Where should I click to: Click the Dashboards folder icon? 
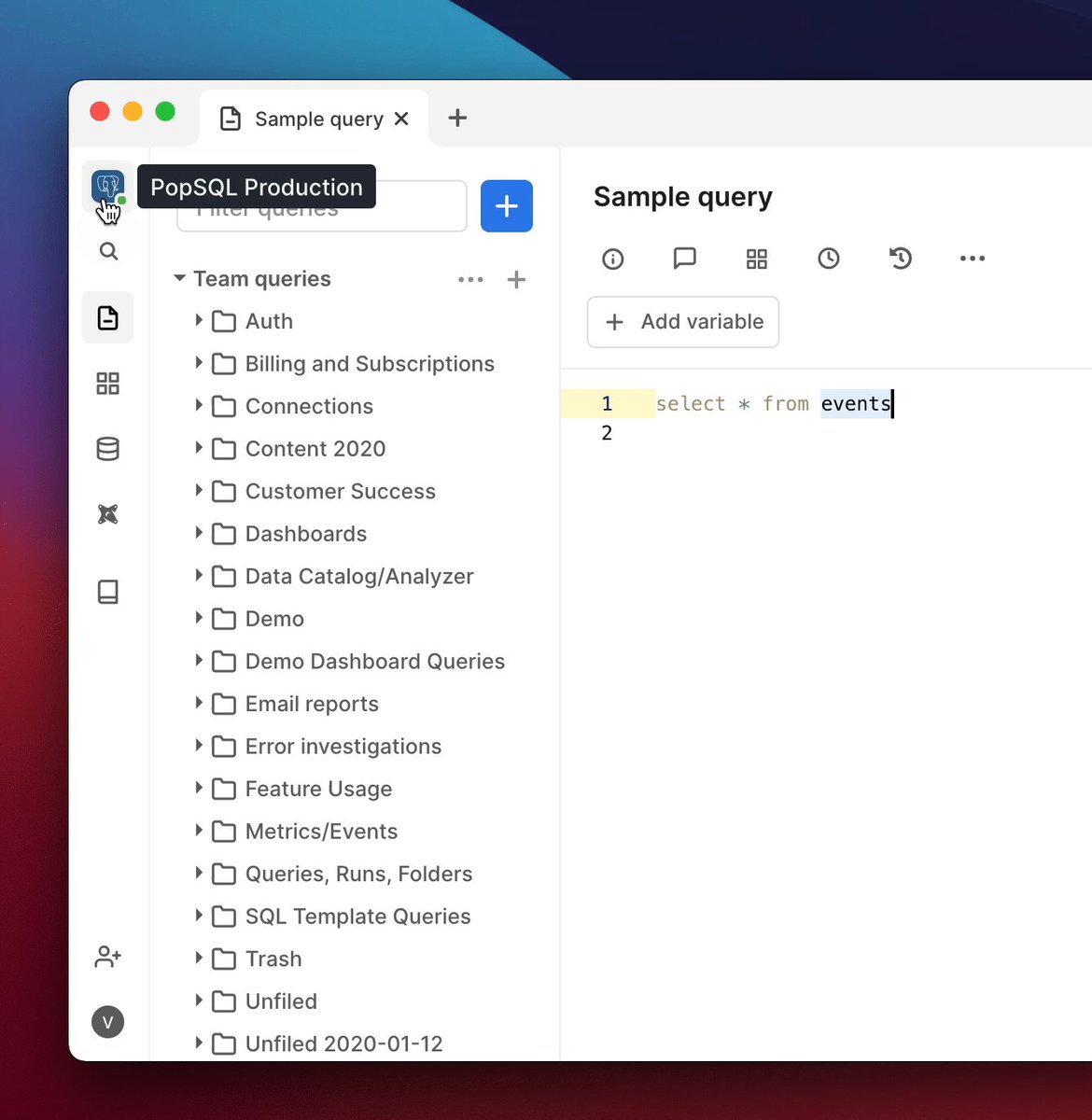coord(224,534)
